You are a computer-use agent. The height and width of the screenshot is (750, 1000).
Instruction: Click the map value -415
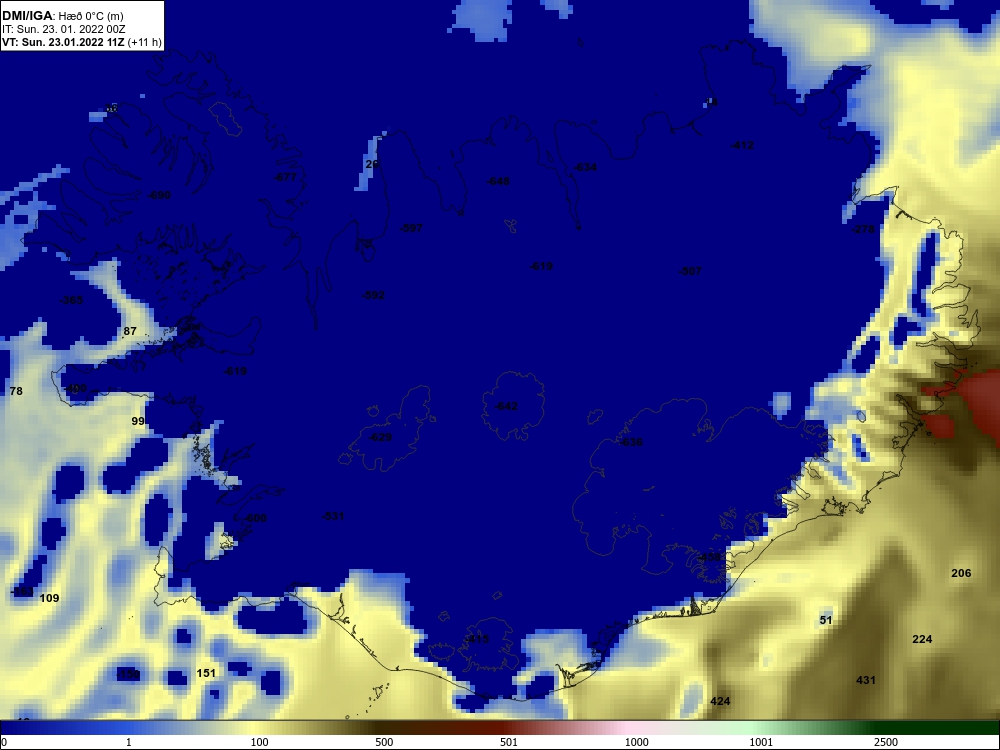(x=477, y=639)
